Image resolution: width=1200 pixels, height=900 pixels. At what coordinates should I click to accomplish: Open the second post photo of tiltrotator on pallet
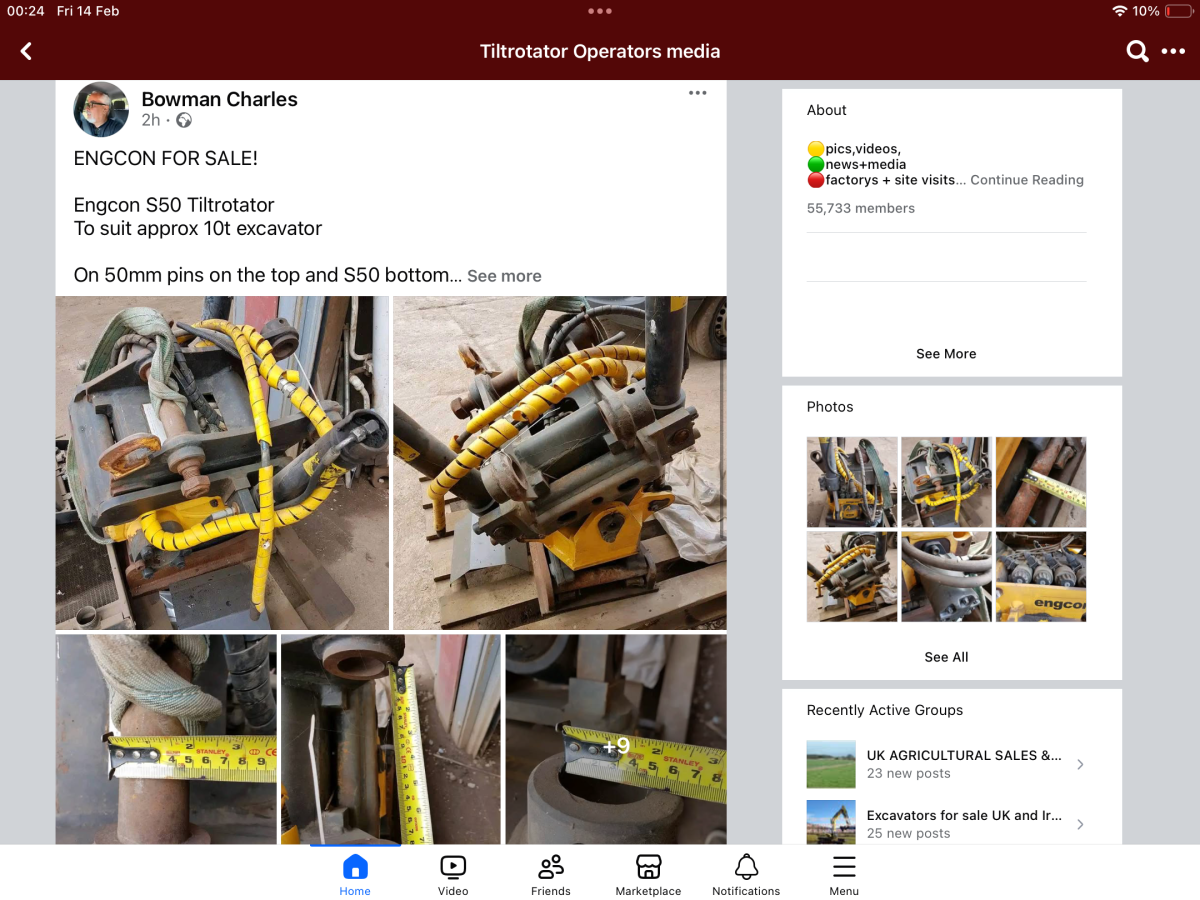560,463
